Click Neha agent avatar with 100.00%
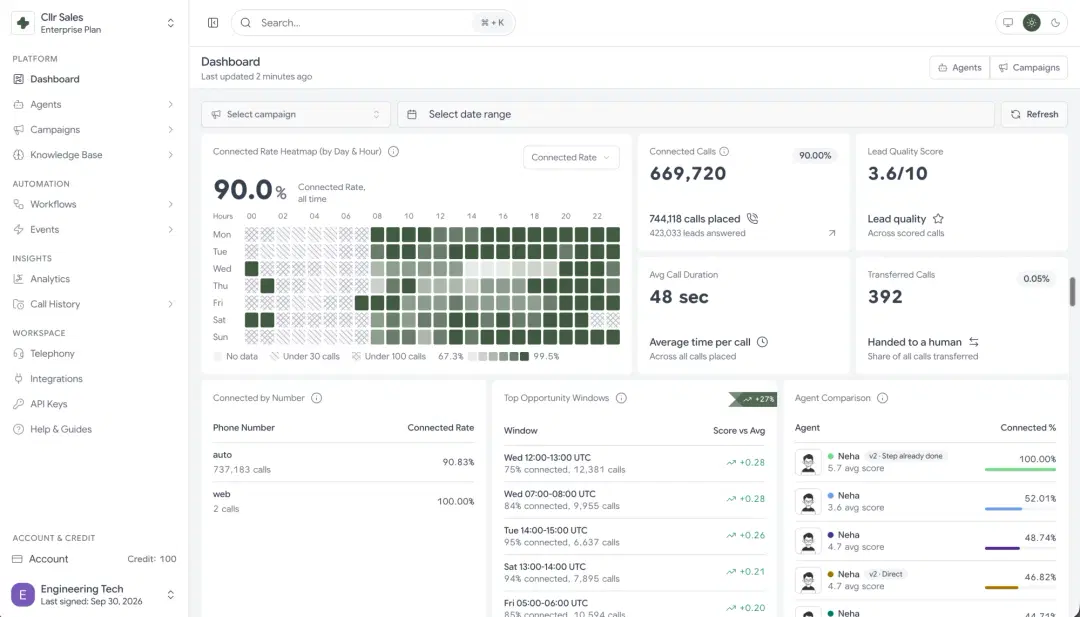 (808, 462)
